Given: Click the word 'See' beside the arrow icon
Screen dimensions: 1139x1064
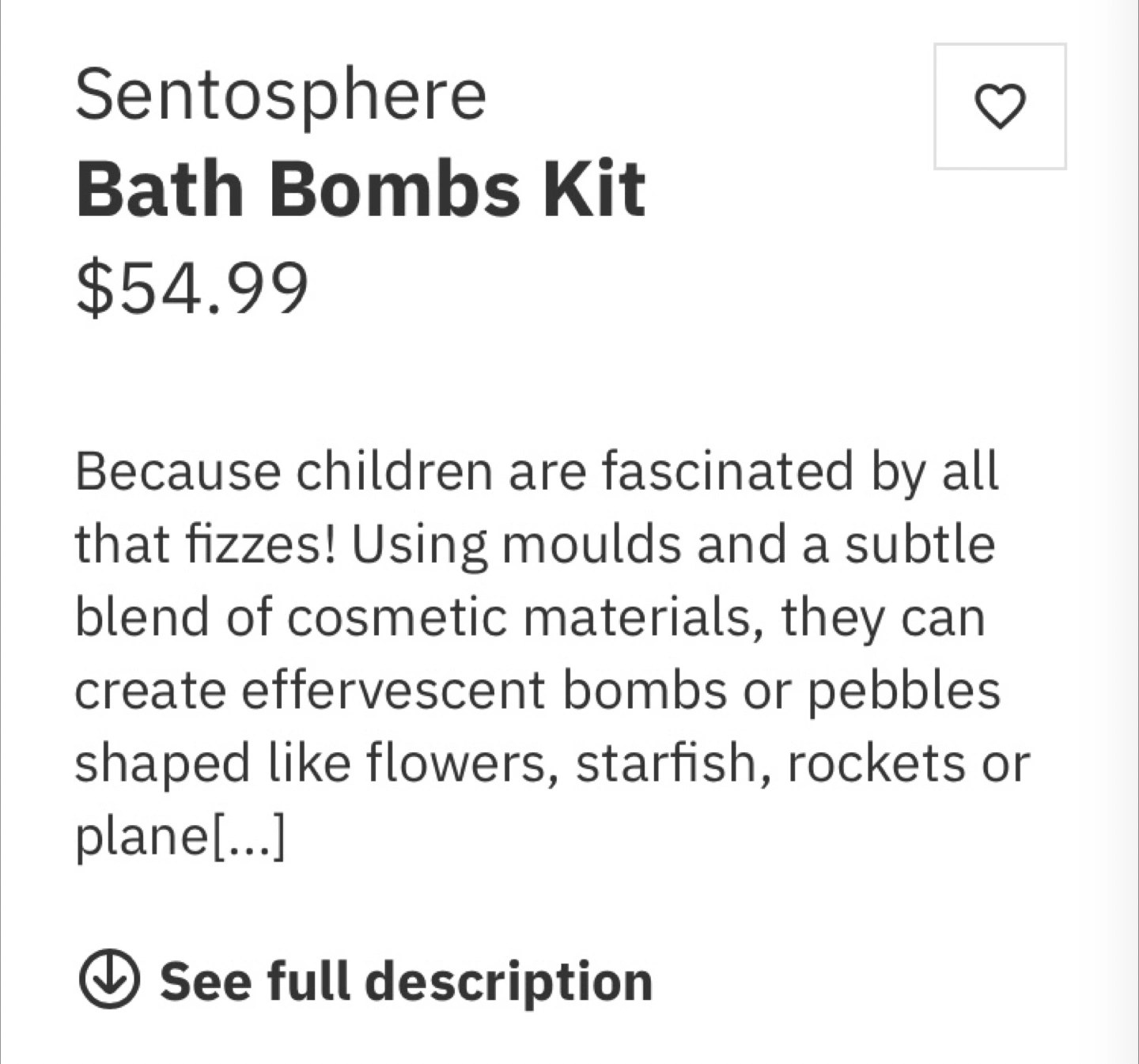Looking at the screenshot, I should 206,981.
